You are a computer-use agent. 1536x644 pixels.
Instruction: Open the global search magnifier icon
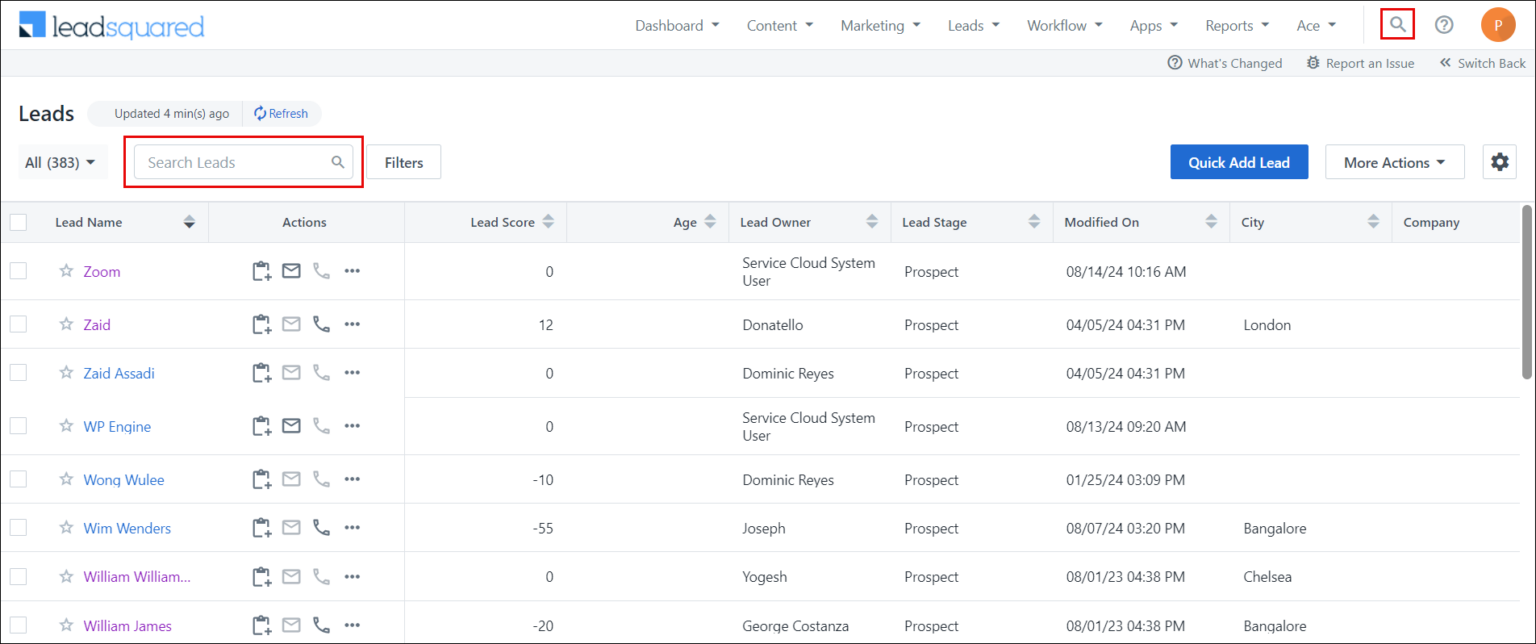click(x=1397, y=25)
